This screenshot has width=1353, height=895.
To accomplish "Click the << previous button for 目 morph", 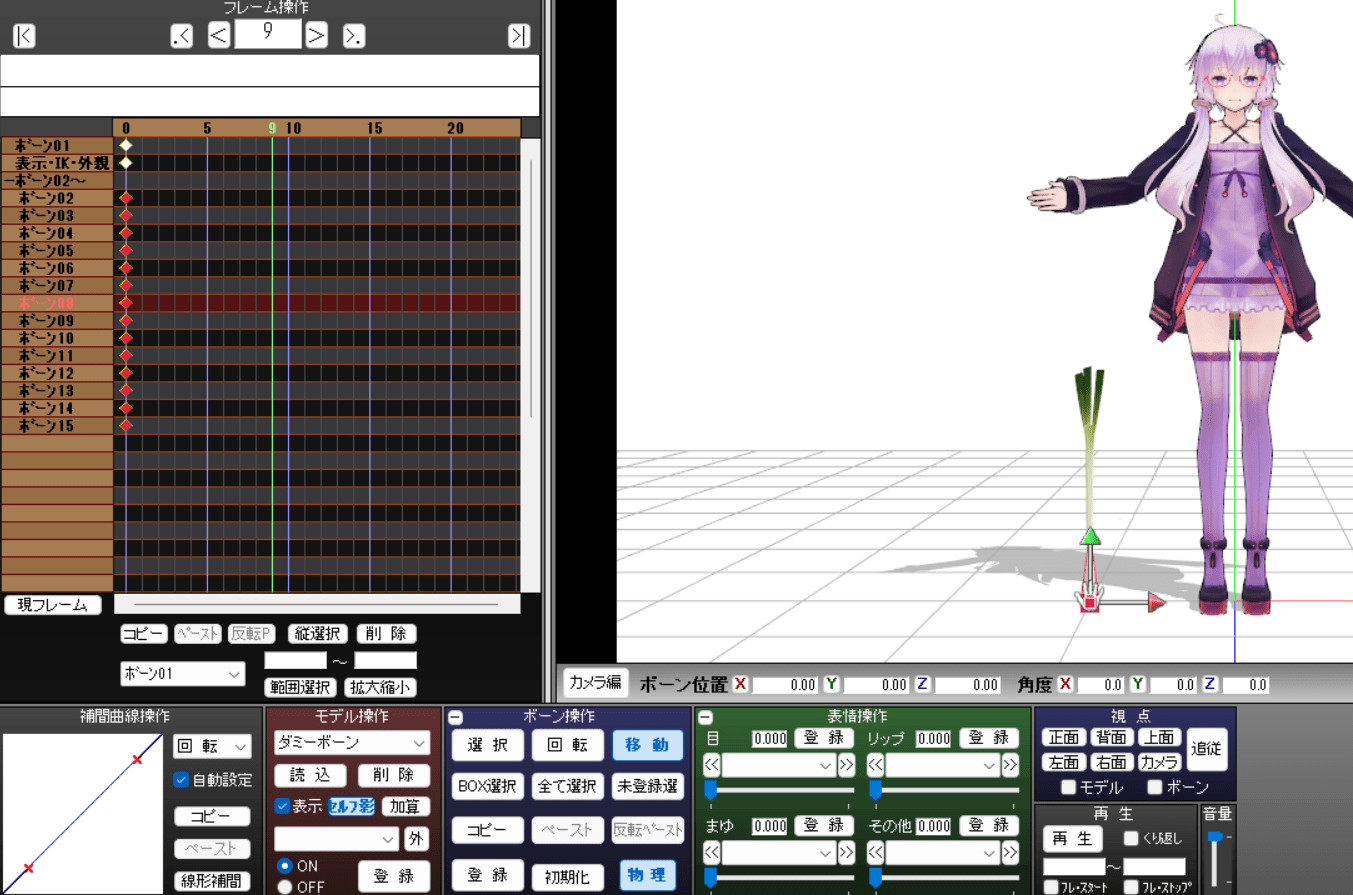I will (x=712, y=765).
